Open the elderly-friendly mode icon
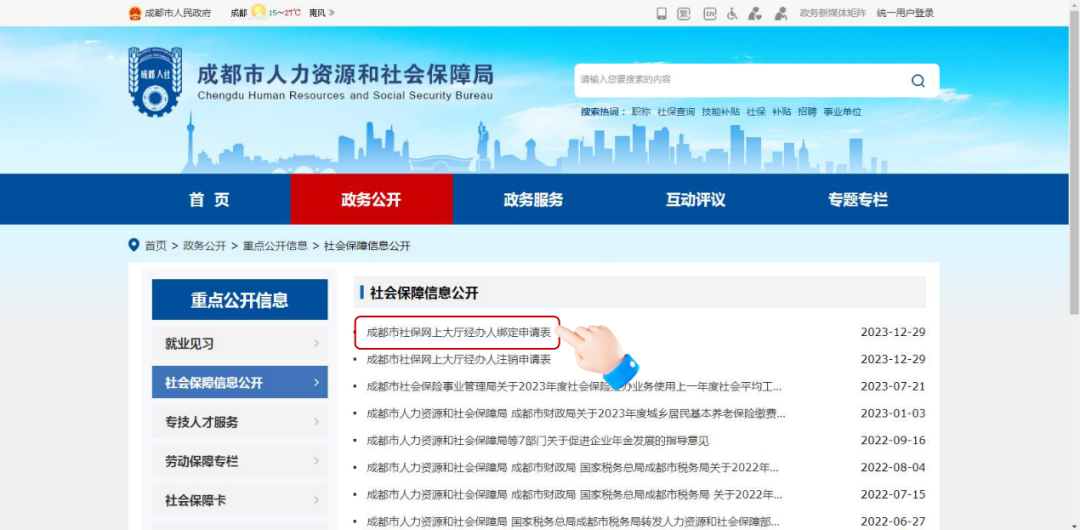The width and height of the screenshot is (1080, 530). click(x=780, y=13)
